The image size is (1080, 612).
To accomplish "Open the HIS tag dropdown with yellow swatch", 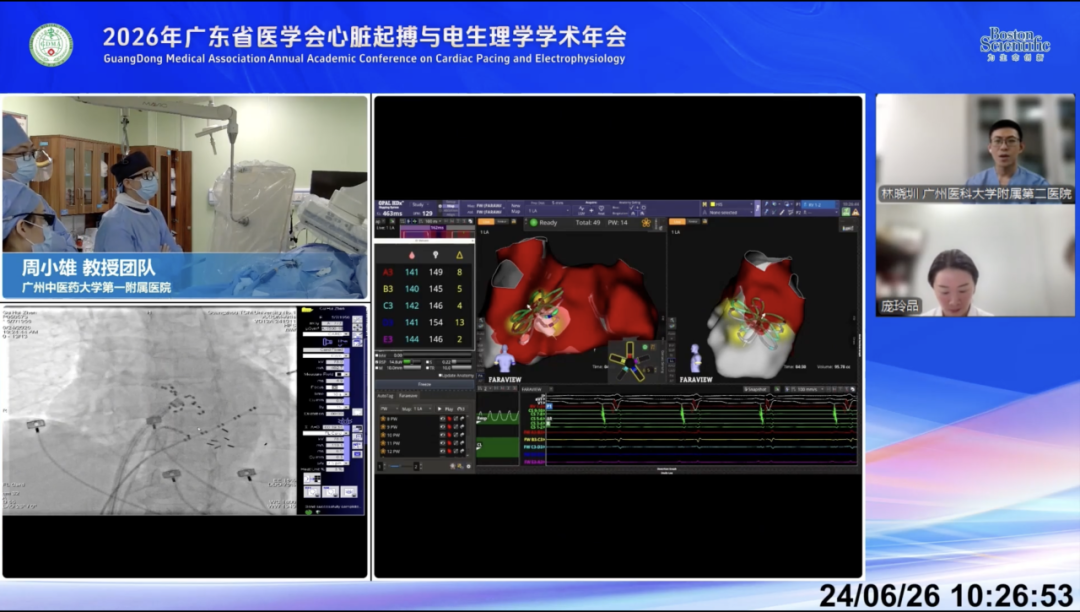I will tap(731, 204).
